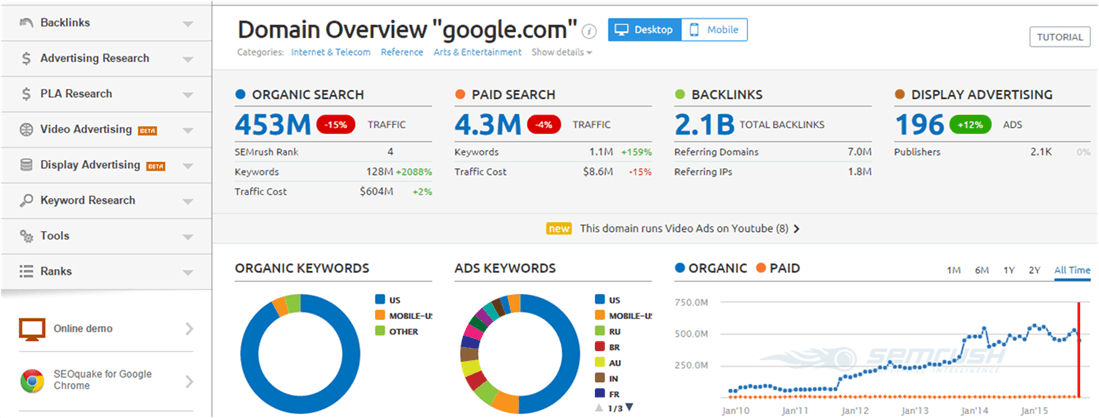The height and width of the screenshot is (418, 1099).
Task: Click the Chrome logo for SEOquake
Action: click(32, 381)
